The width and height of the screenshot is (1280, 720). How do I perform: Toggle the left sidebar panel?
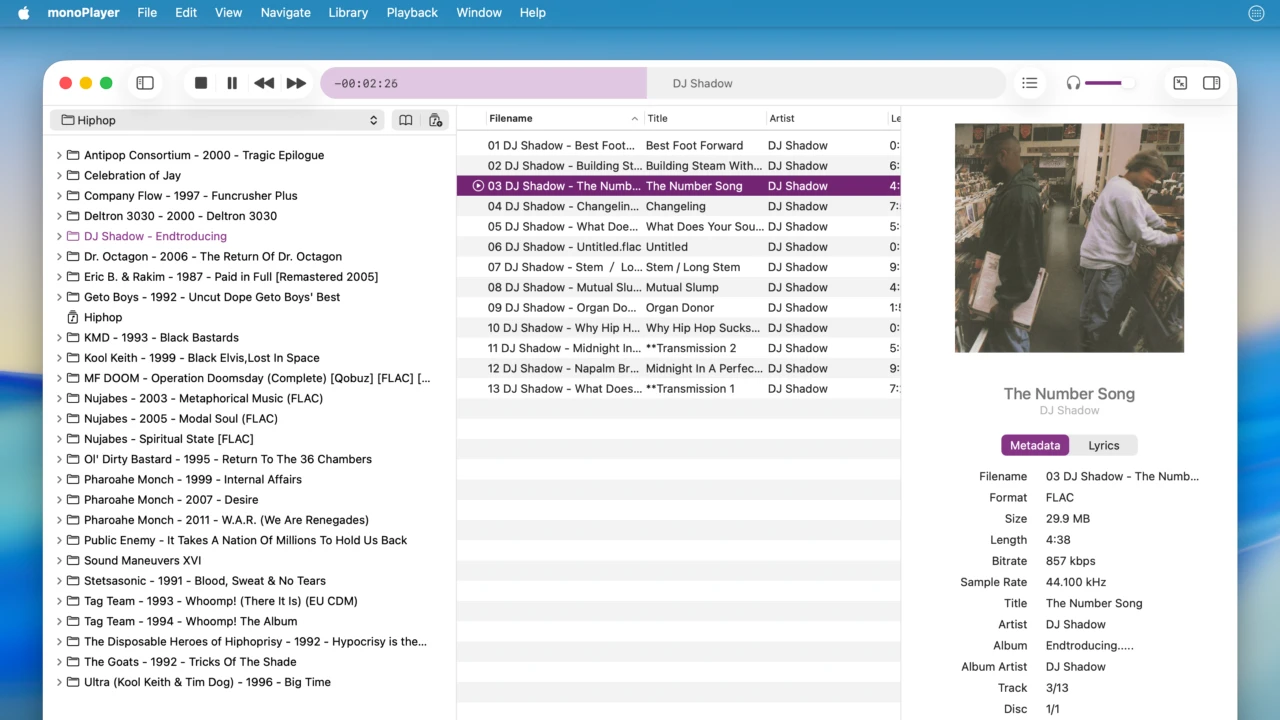pyautogui.click(x=145, y=83)
